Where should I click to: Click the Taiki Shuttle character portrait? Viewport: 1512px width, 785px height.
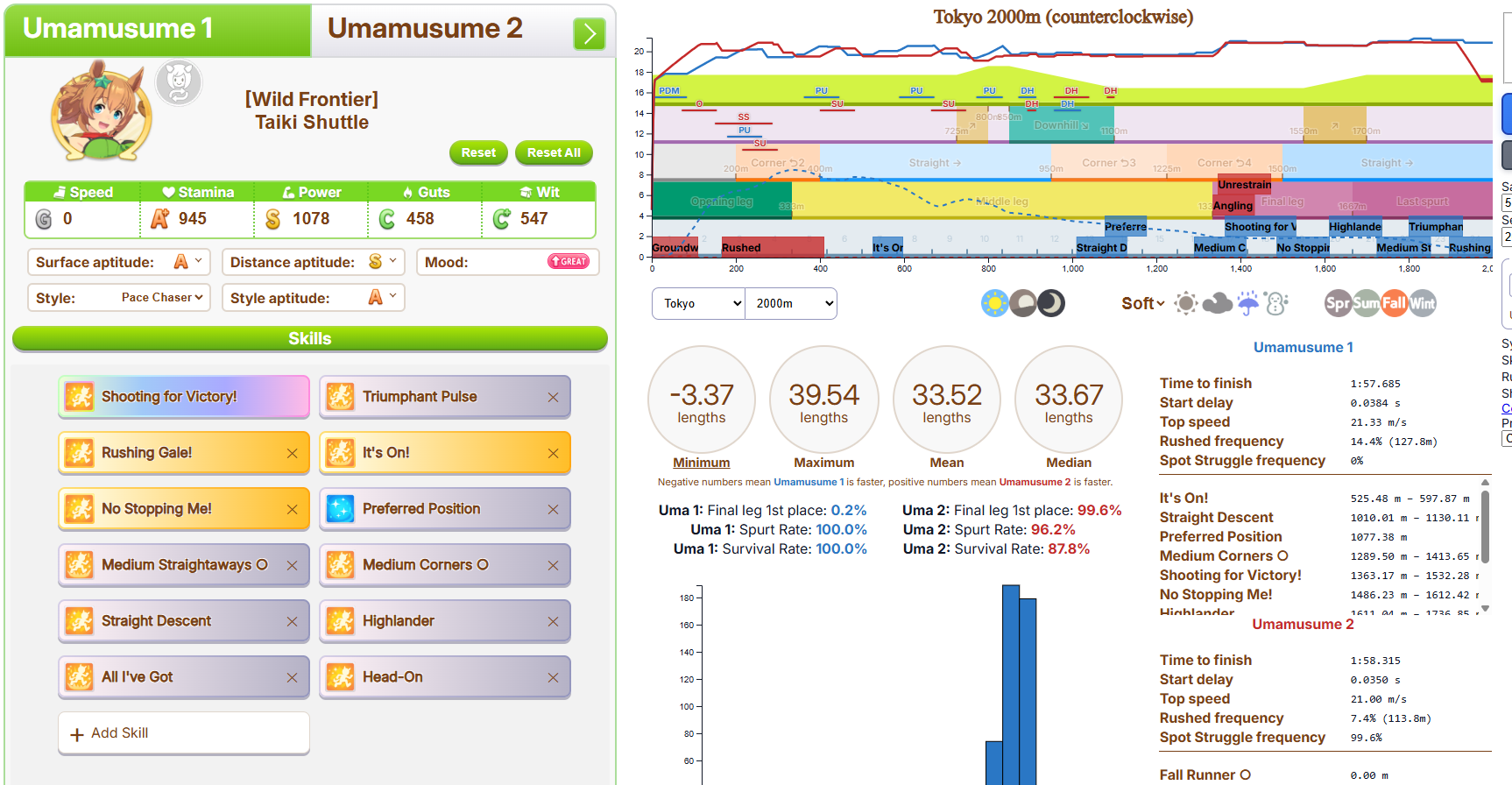102,111
